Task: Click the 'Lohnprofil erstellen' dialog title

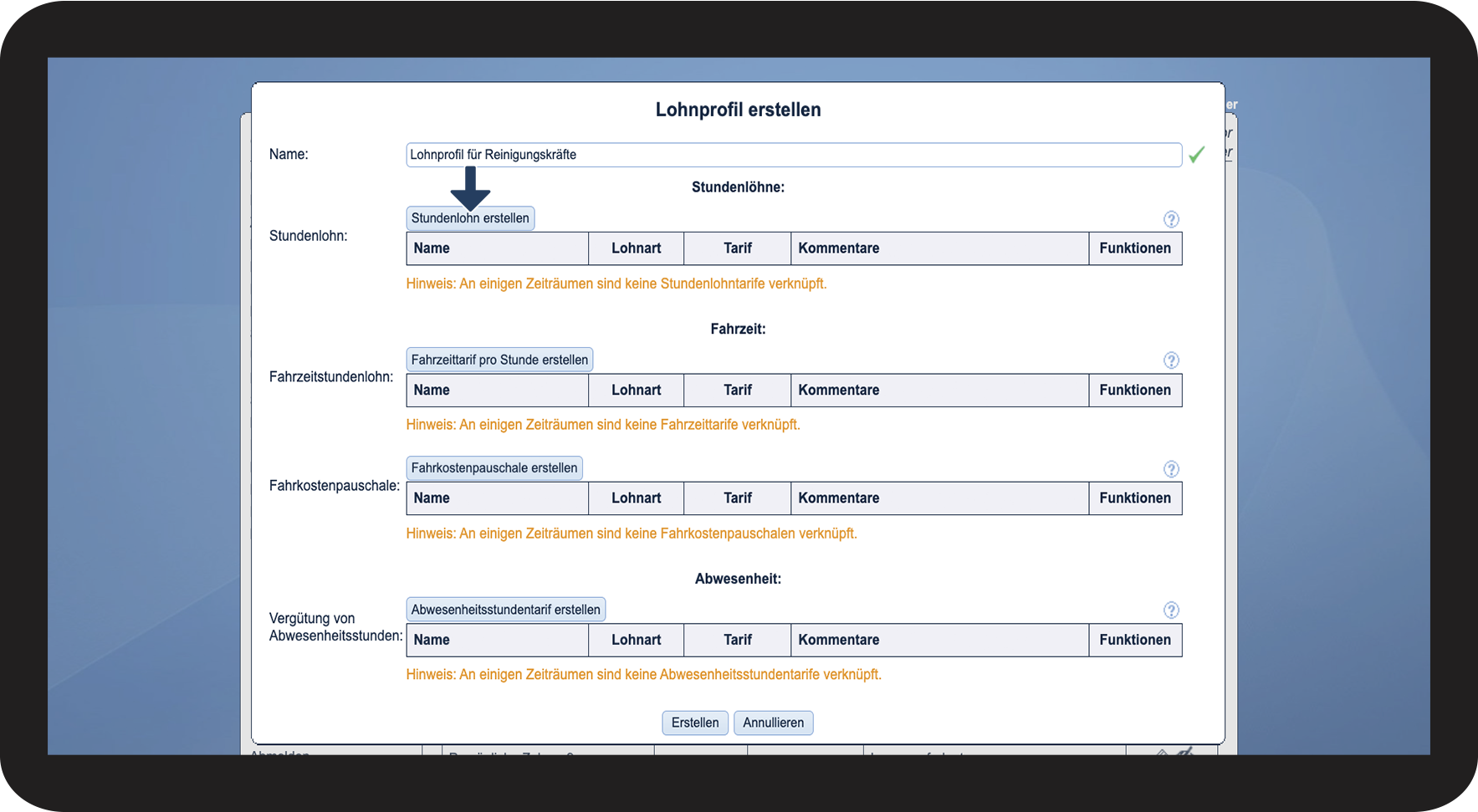Action: pos(738,110)
